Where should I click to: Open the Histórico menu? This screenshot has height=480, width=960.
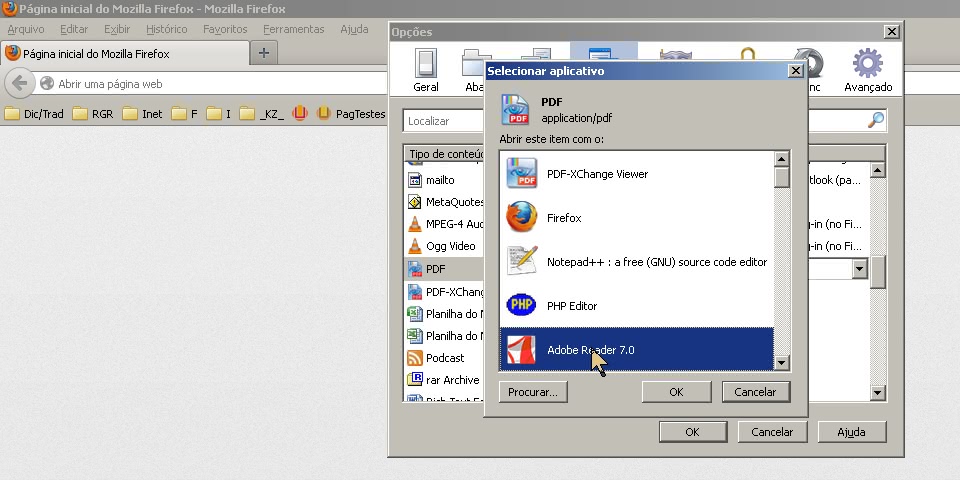coord(167,29)
